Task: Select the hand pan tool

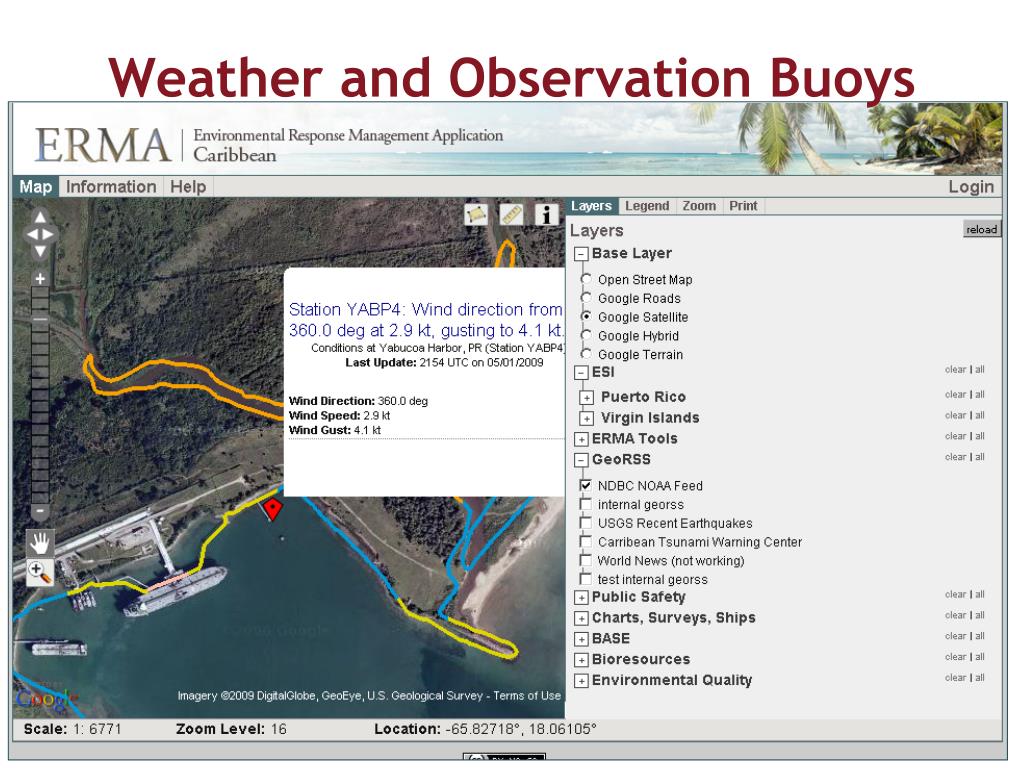Action: point(40,543)
